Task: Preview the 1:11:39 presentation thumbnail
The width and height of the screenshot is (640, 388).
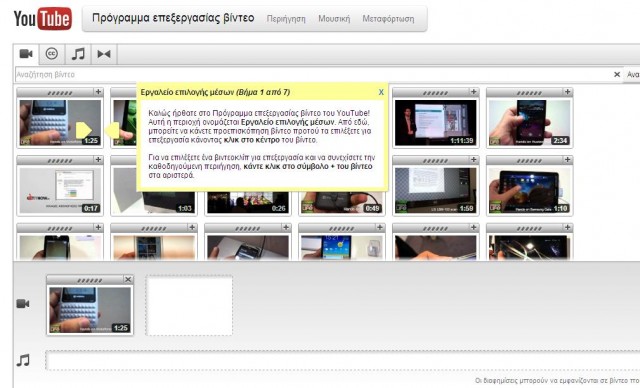Action: [436, 122]
